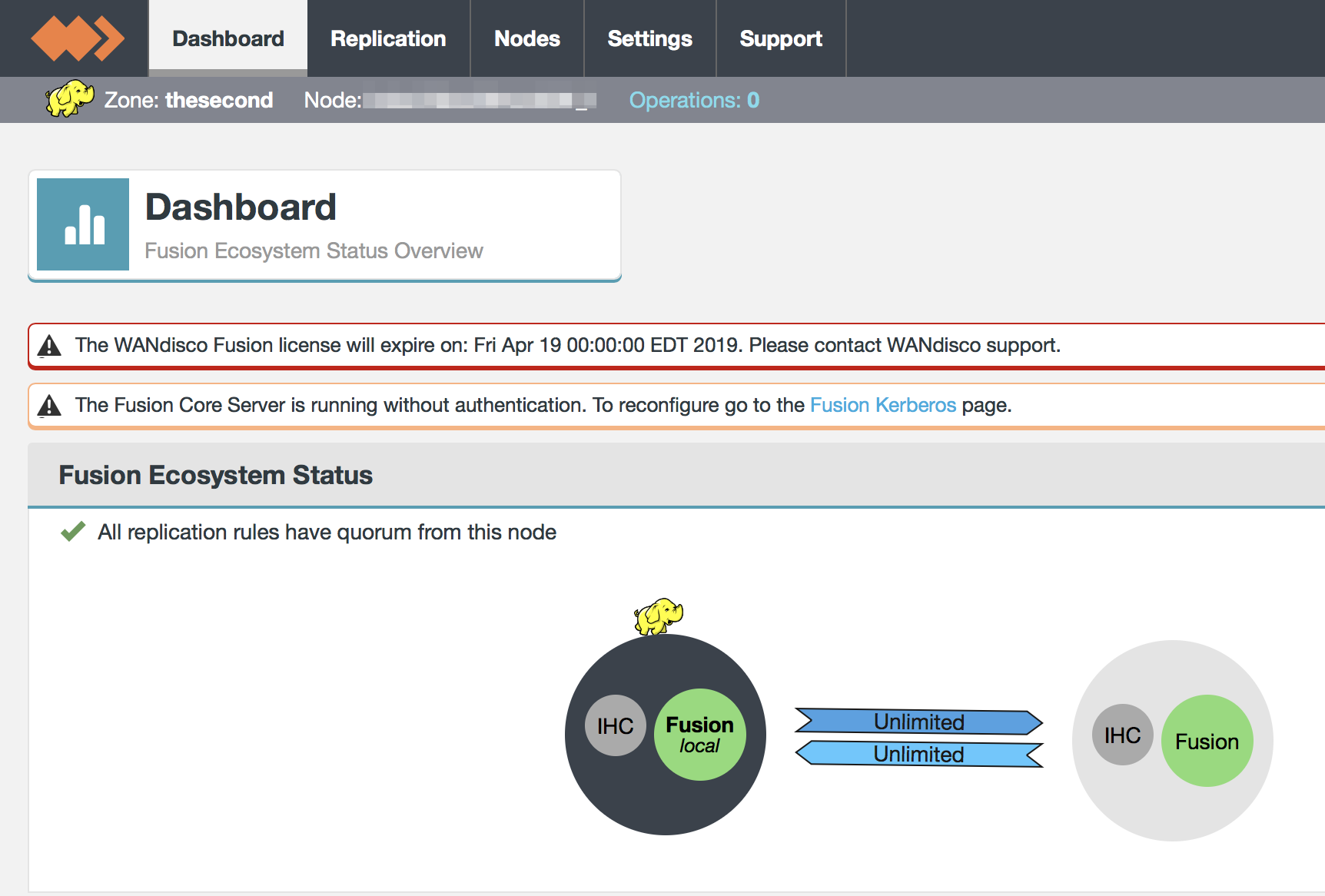Screen dimensions: 1325x896
Task: Click the Fusion local node circle
Action: [700, 735]
